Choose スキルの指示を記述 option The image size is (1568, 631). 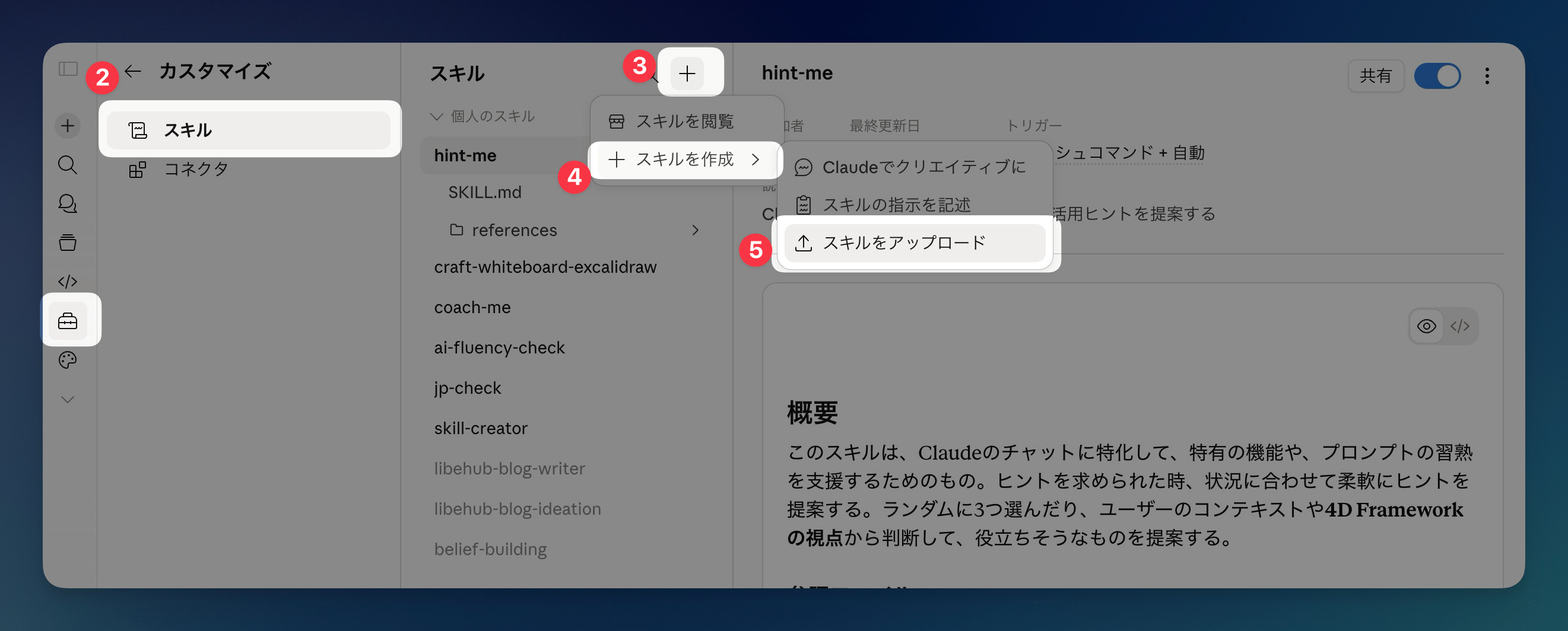coord(915,205)
